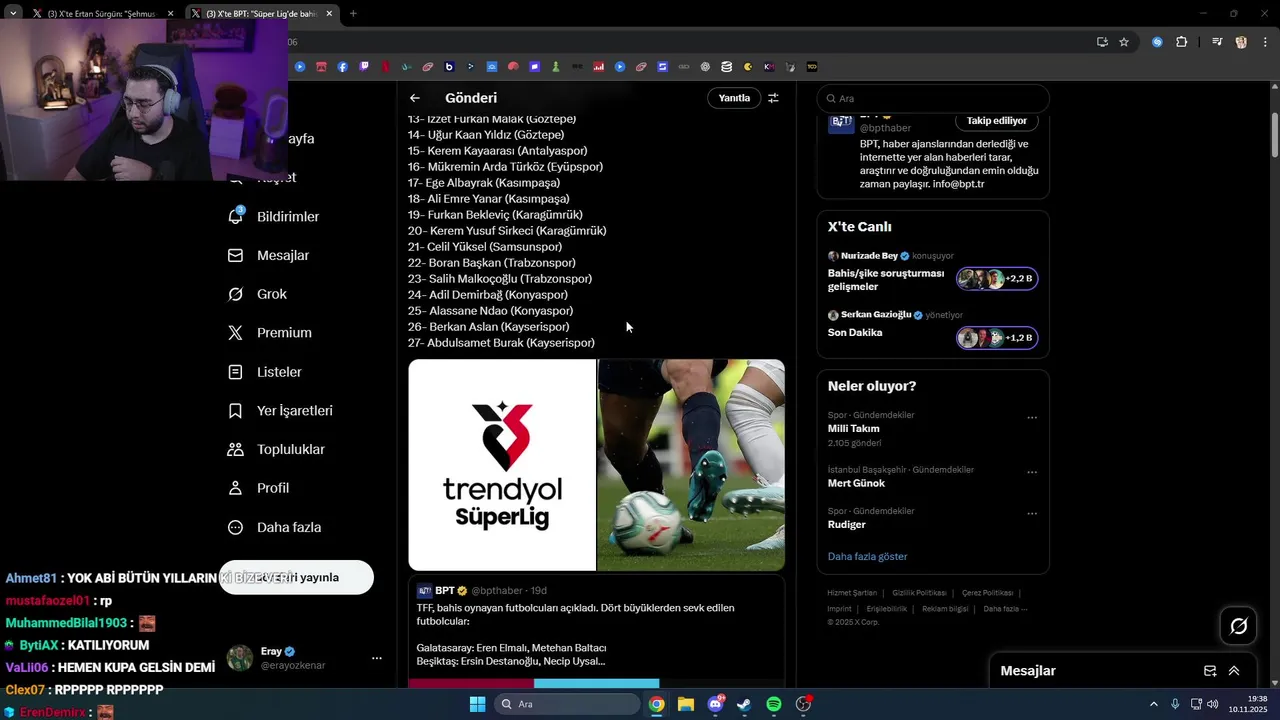The height and width of the screenshot is (720, 1280).
Task: Open Facebook bookmark in bookmarks bar
Action: tap(343, 67)
